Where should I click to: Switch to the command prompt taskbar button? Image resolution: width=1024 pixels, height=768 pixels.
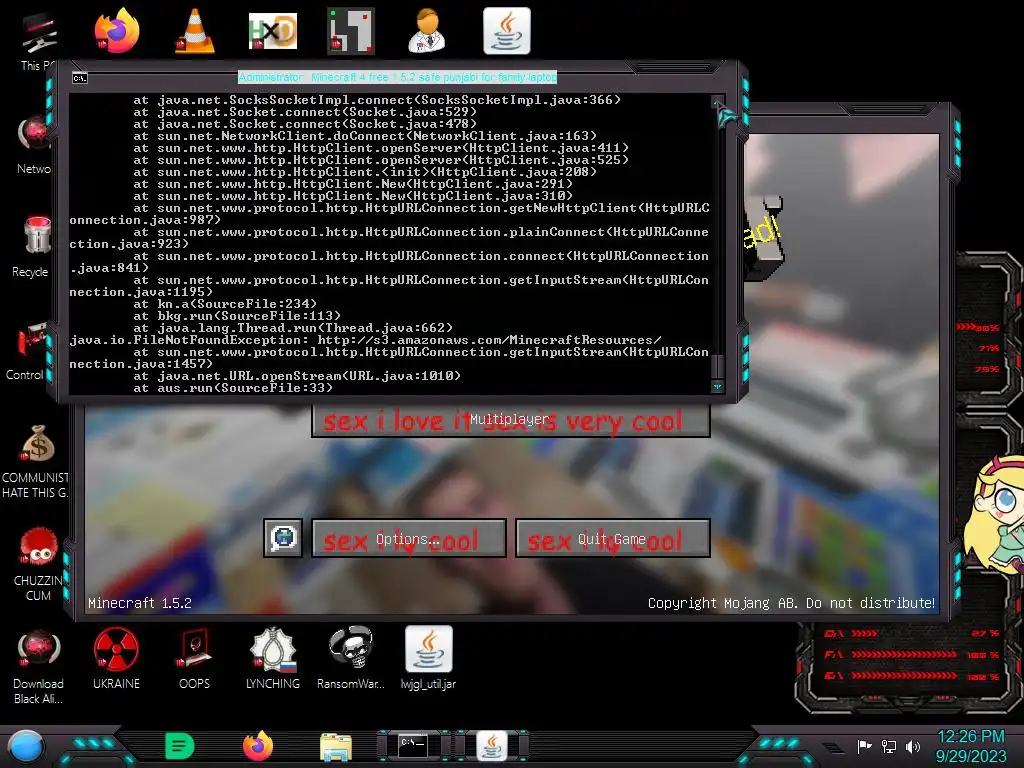pyautogui.click(x=414, y=746)
